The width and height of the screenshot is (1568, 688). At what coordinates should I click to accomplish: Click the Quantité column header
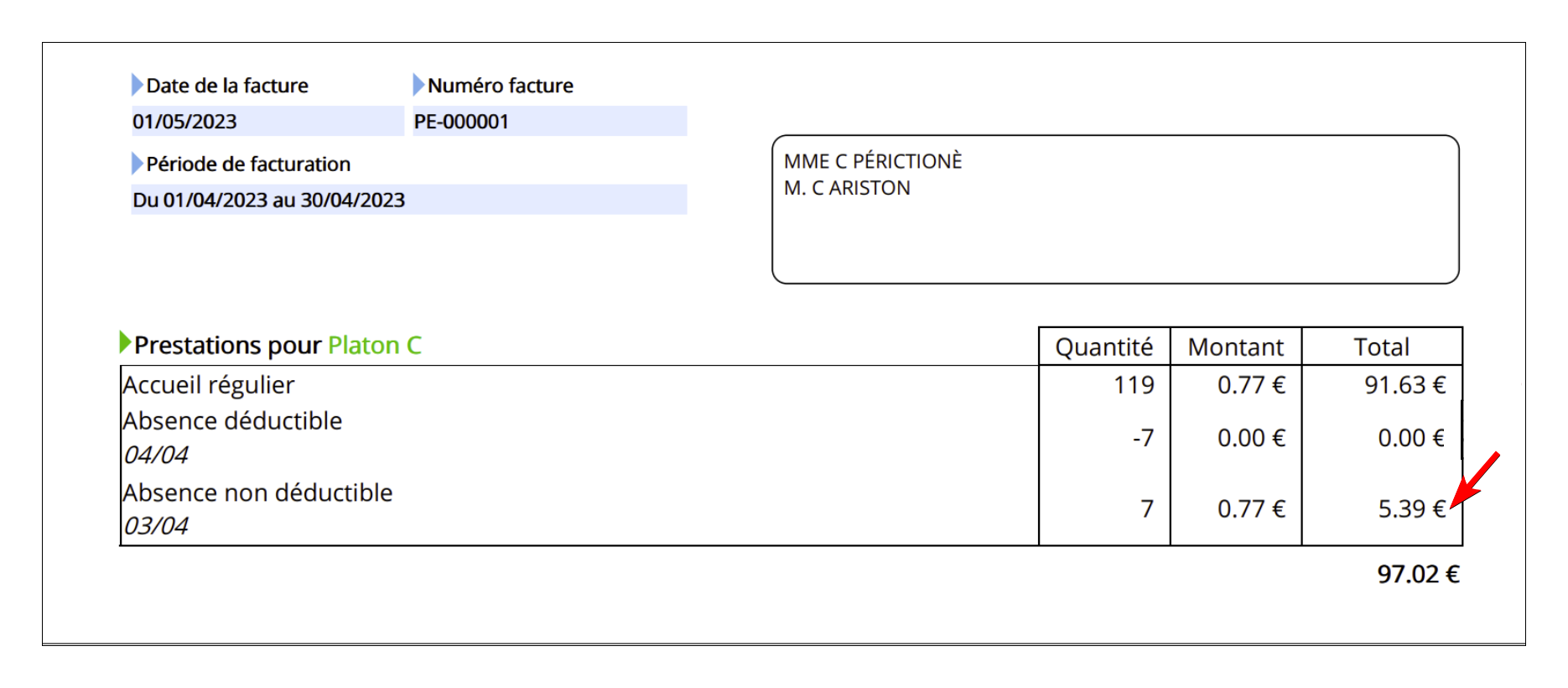1104,347
